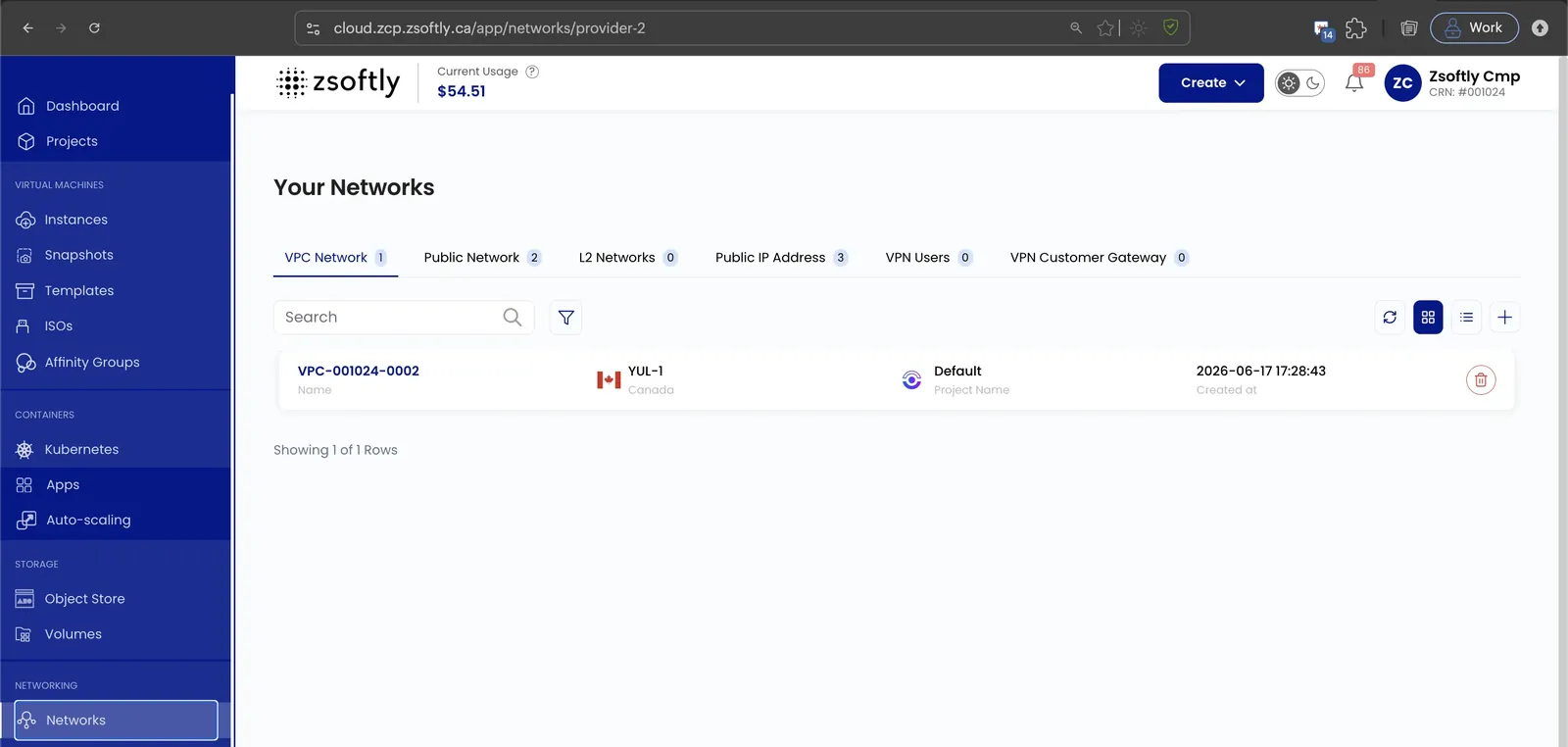Screen dimensions: 1568x747
Task: Reload the browser page
Action: pyautogui.click(x=94, y=28)
